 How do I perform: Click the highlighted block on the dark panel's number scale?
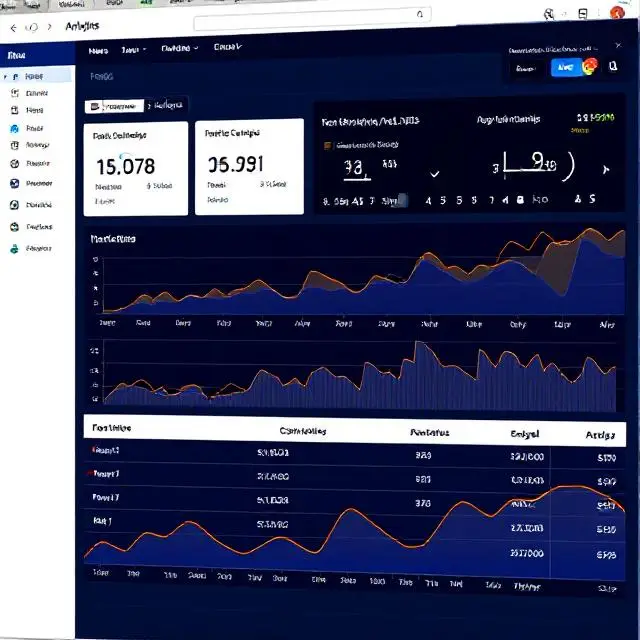402,199
